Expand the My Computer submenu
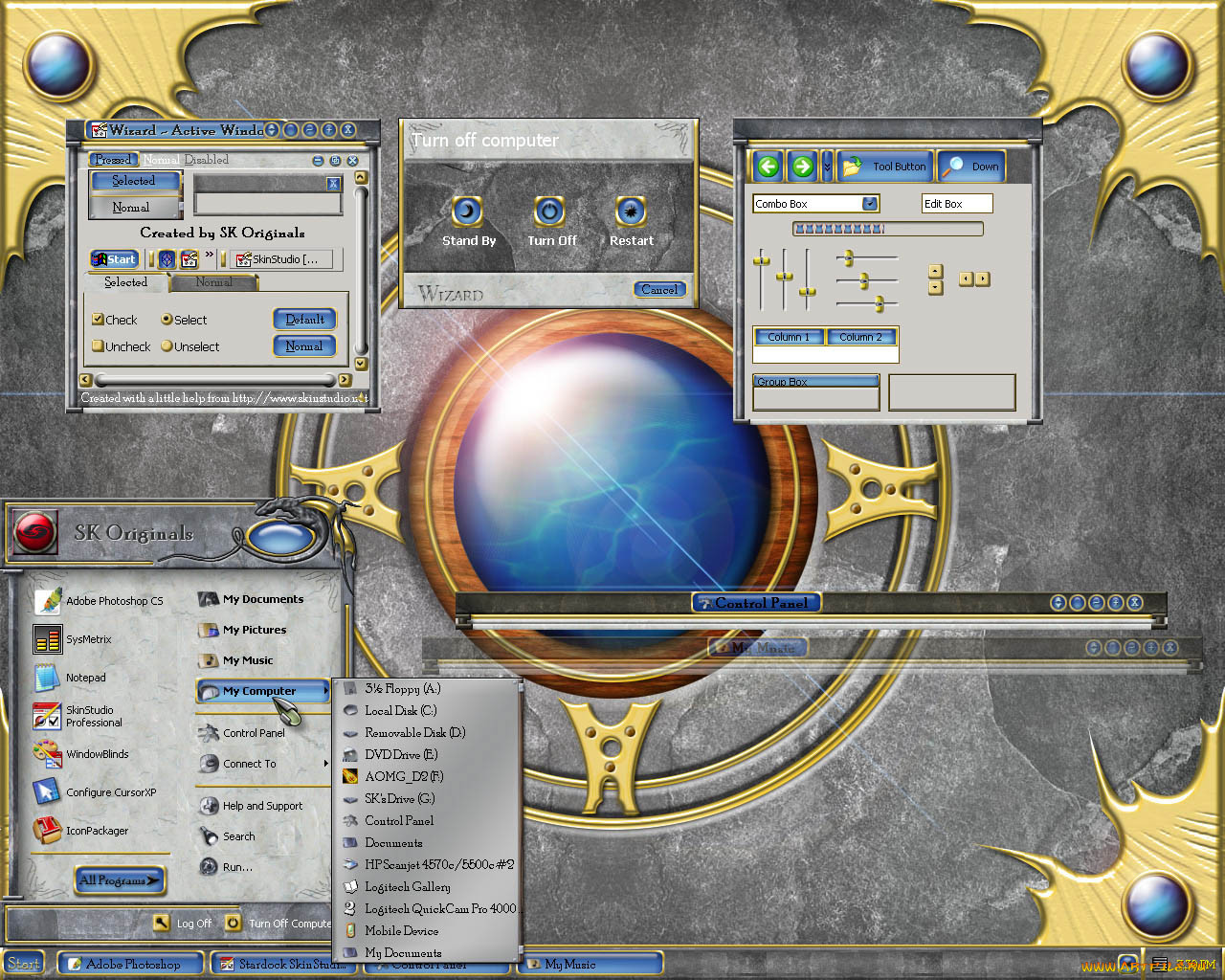The image size is (1225, 980). coord(325,691)
